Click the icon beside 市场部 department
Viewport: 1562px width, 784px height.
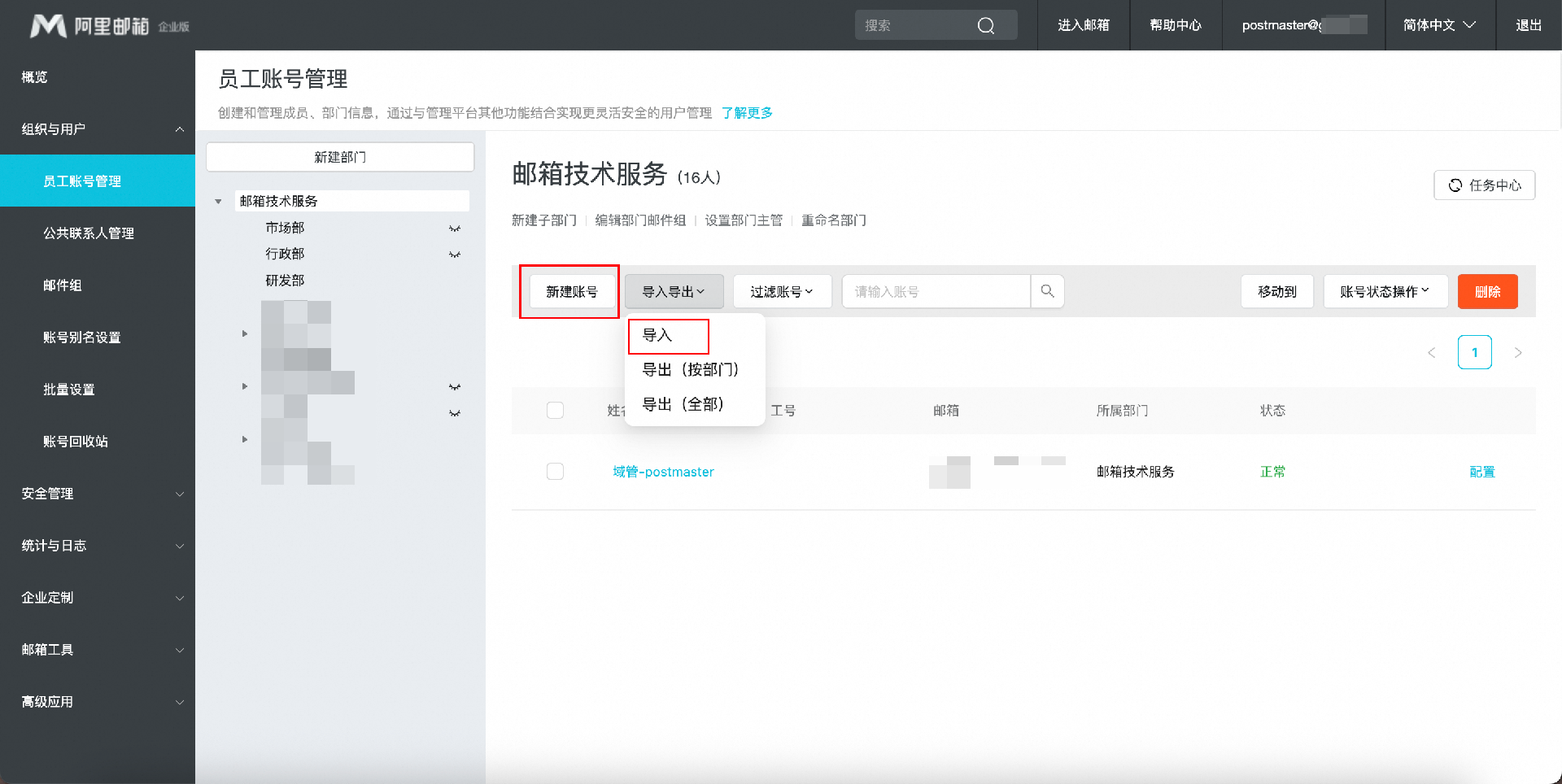click(455, 229)
